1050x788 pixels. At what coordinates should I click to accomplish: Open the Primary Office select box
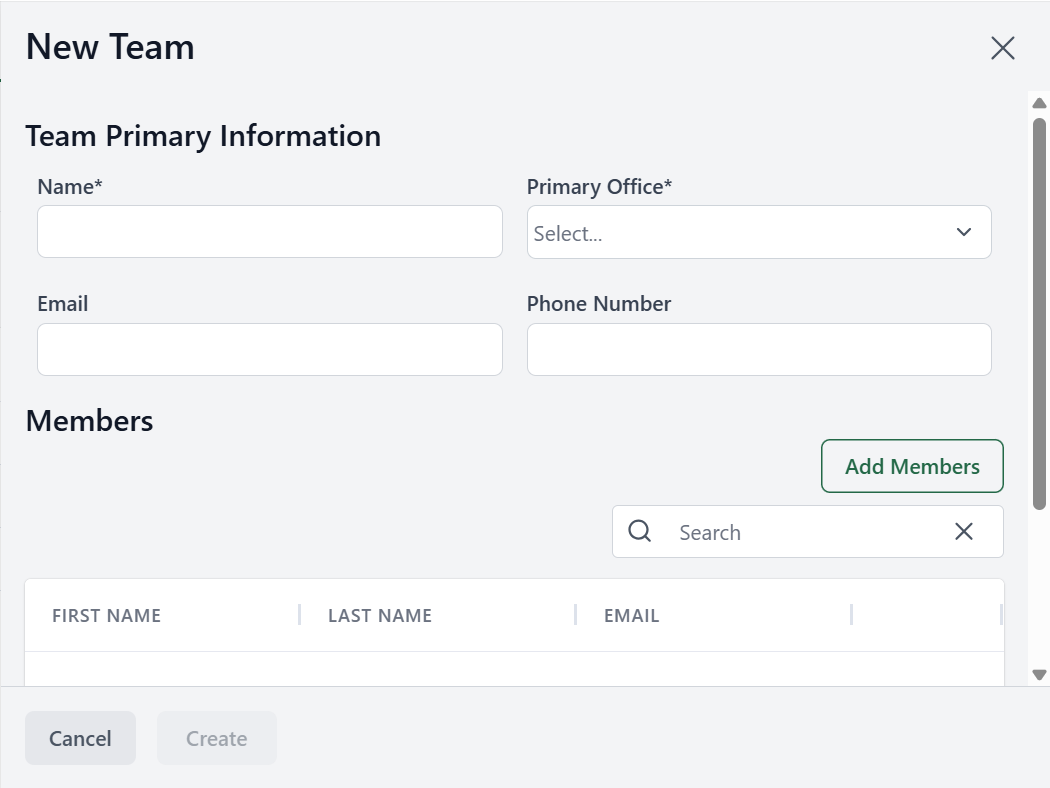tap(740, 232)
